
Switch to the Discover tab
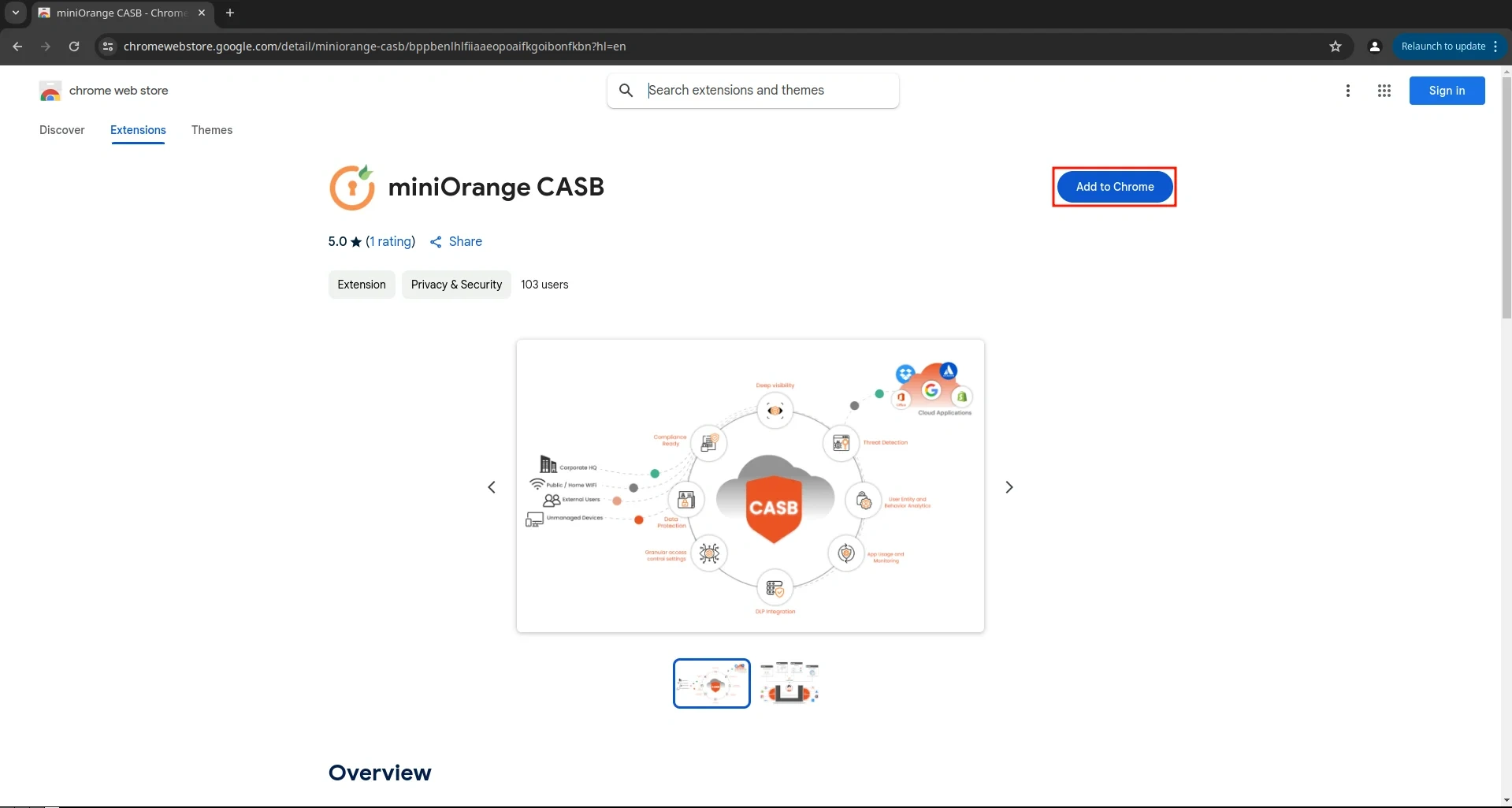(x=62, y=130)
